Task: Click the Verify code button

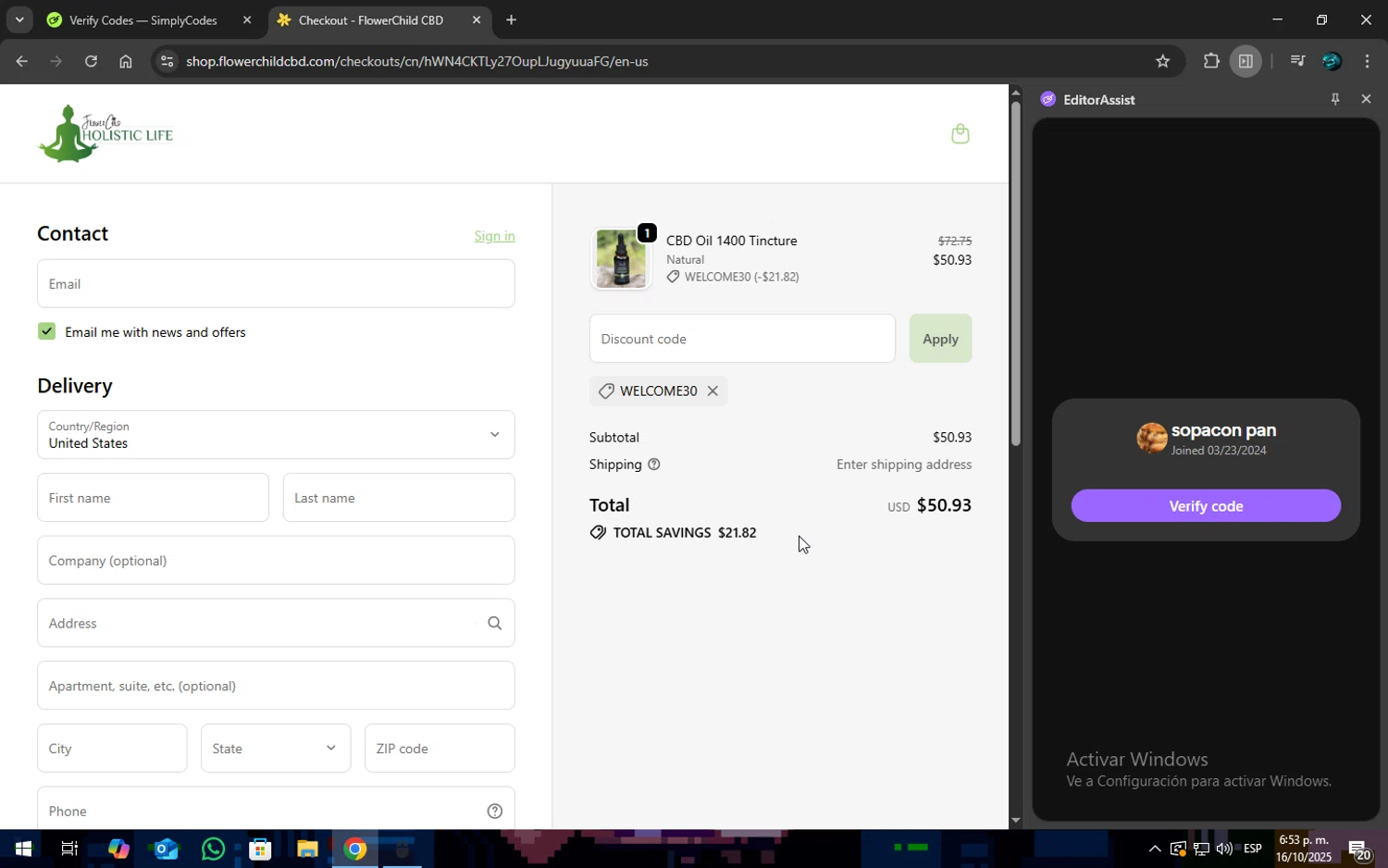Action: point(1206,506)
